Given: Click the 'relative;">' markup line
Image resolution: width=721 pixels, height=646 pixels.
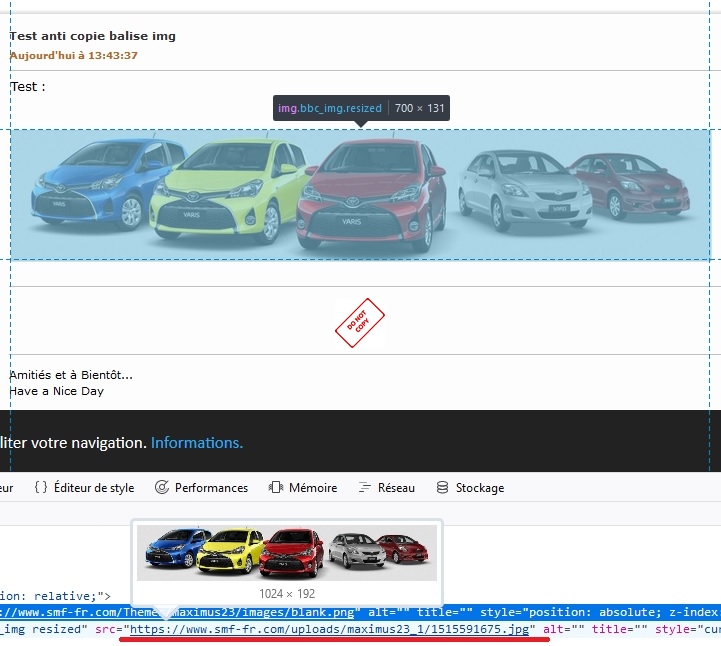Looking at the screenshot, I should (55, 596).
